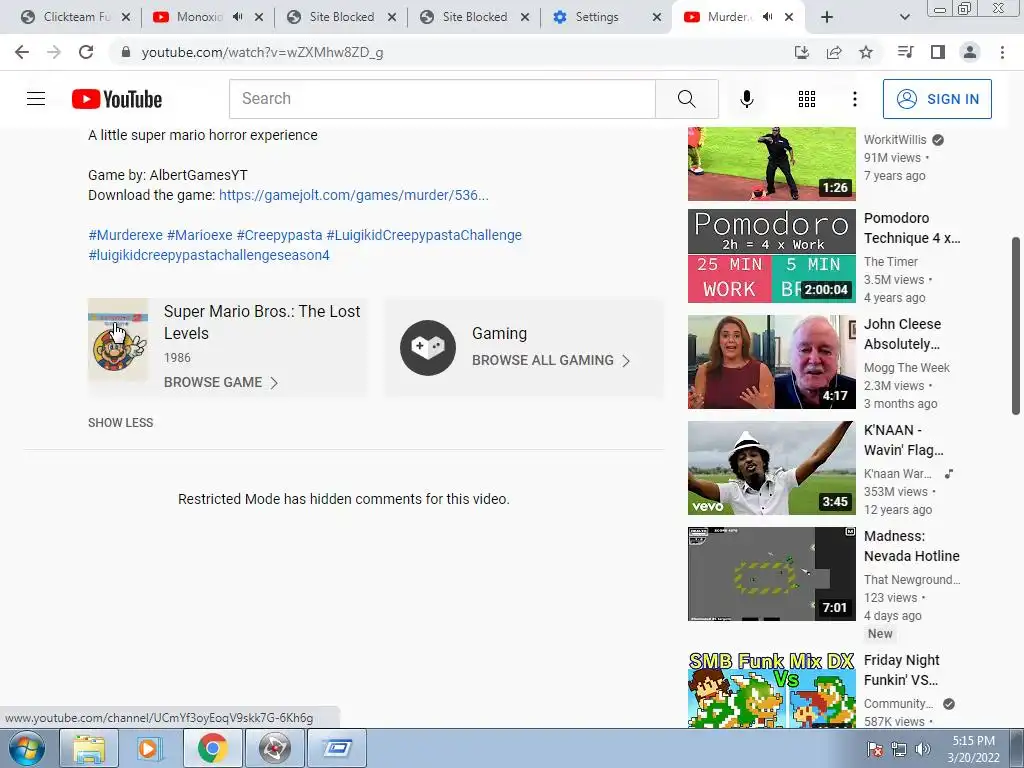Image resolution: width=1024 pixels, height=768 pixels.
Task: Share this page via share icon
Action: coord(834,52)
